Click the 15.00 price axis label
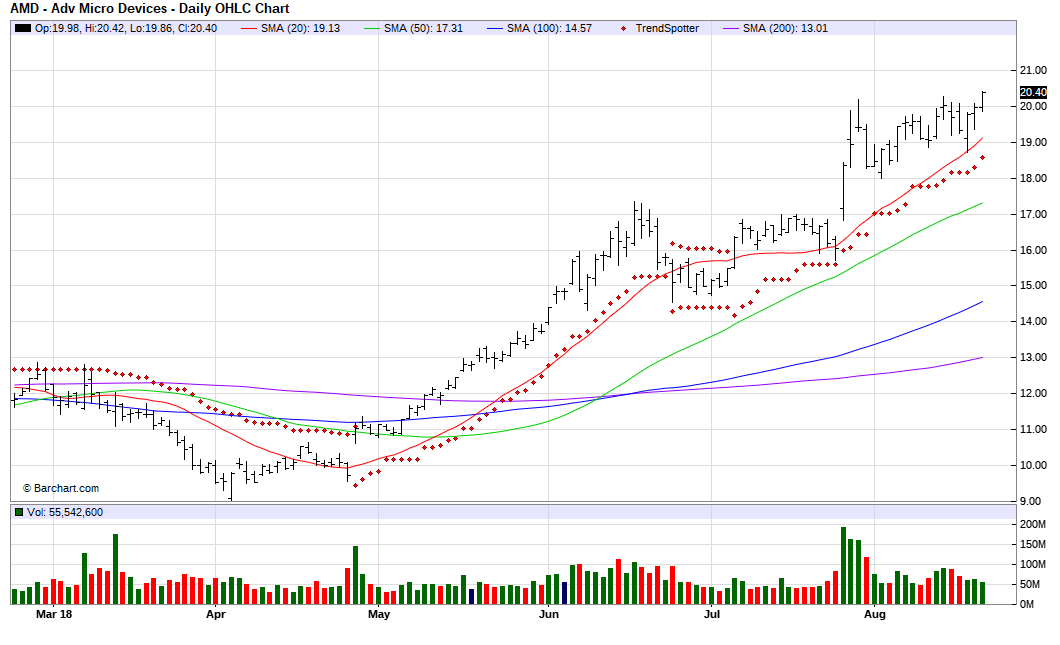Image resolution: width=1060 pixels, height=645 pixels. point(1033,285)
